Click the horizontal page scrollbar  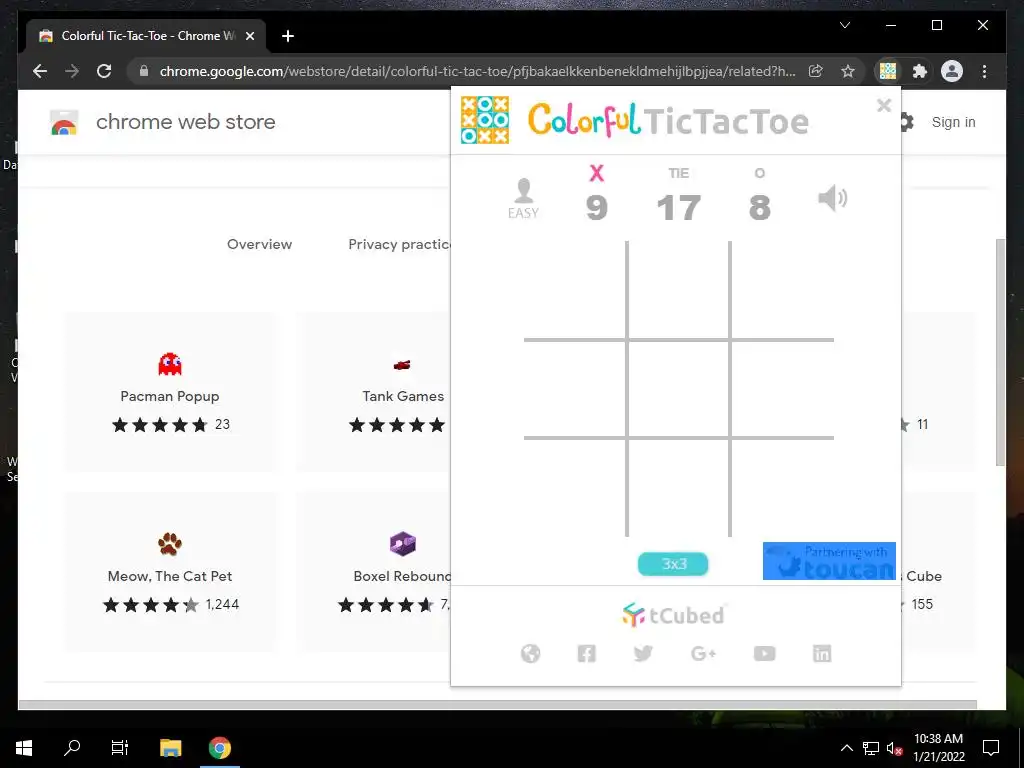pyautogui.click(x=498, y=705)
